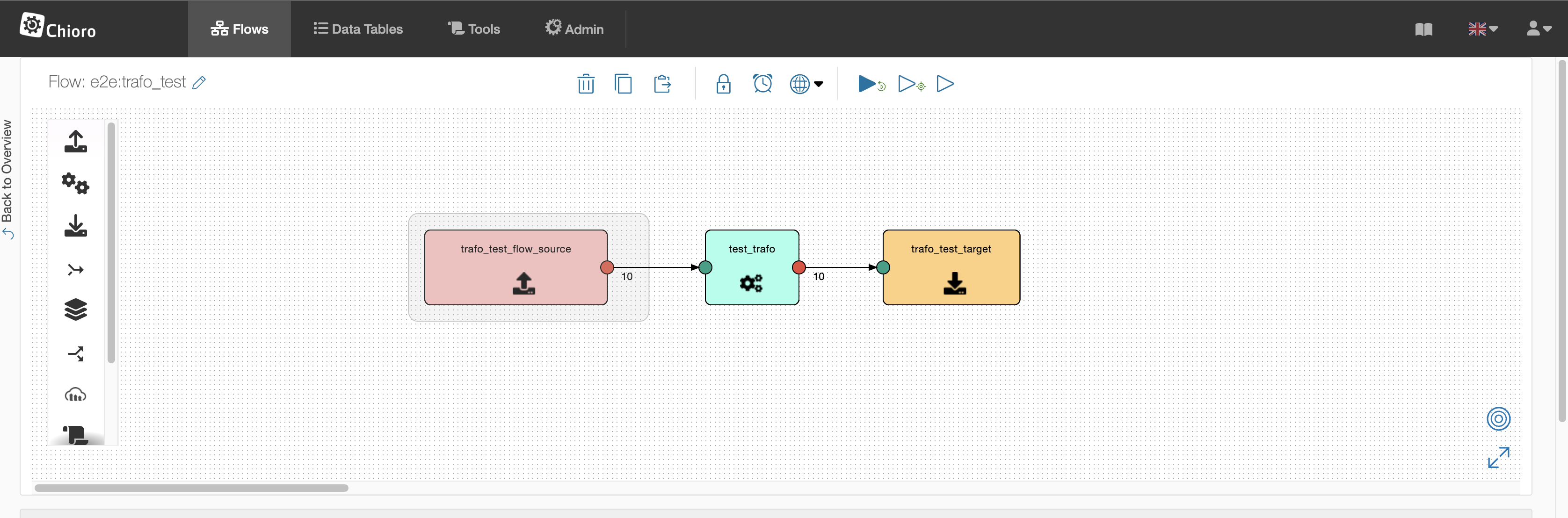The width and height of the screenshot is (1568, 518).
Task: Open the language flag dropdown
Action: click(1482, 29)
